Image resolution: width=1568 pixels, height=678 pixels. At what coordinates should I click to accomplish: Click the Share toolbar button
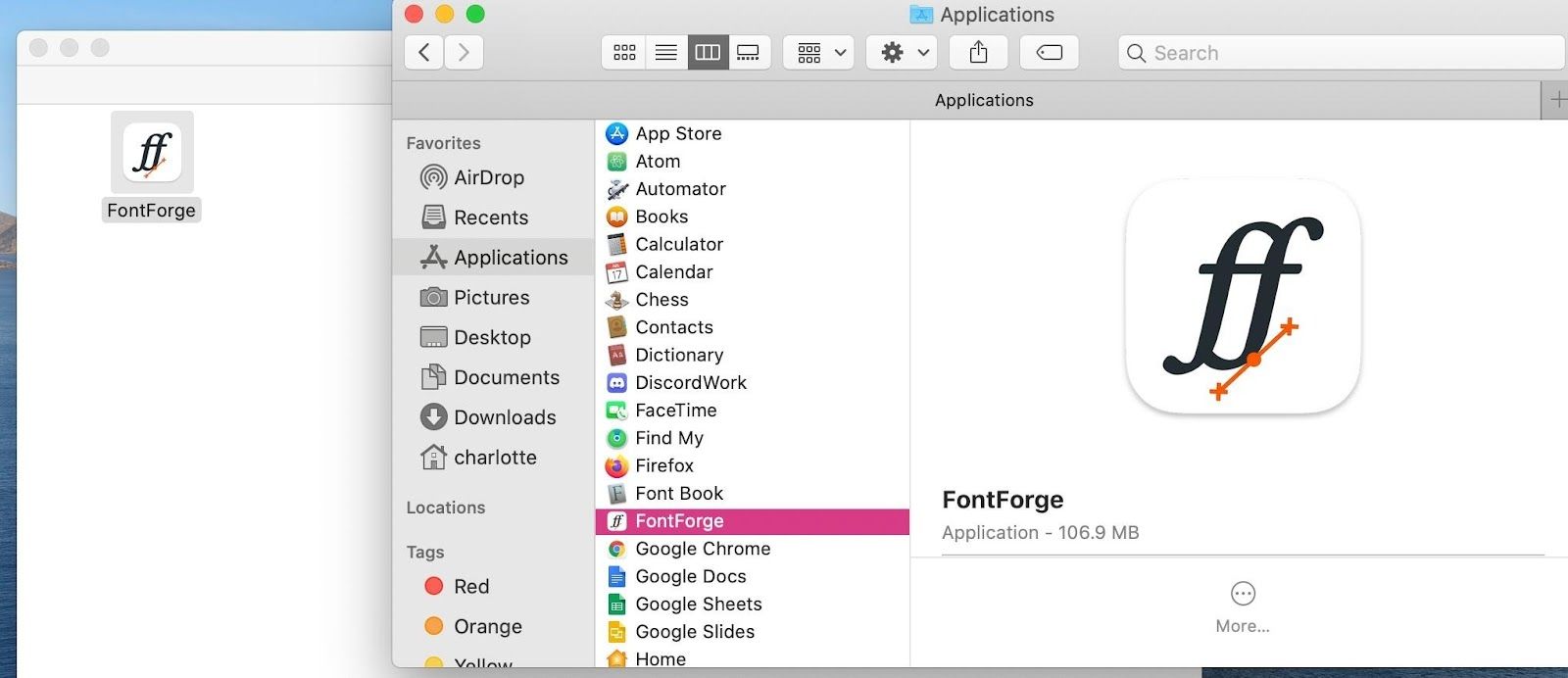[978, 52]
